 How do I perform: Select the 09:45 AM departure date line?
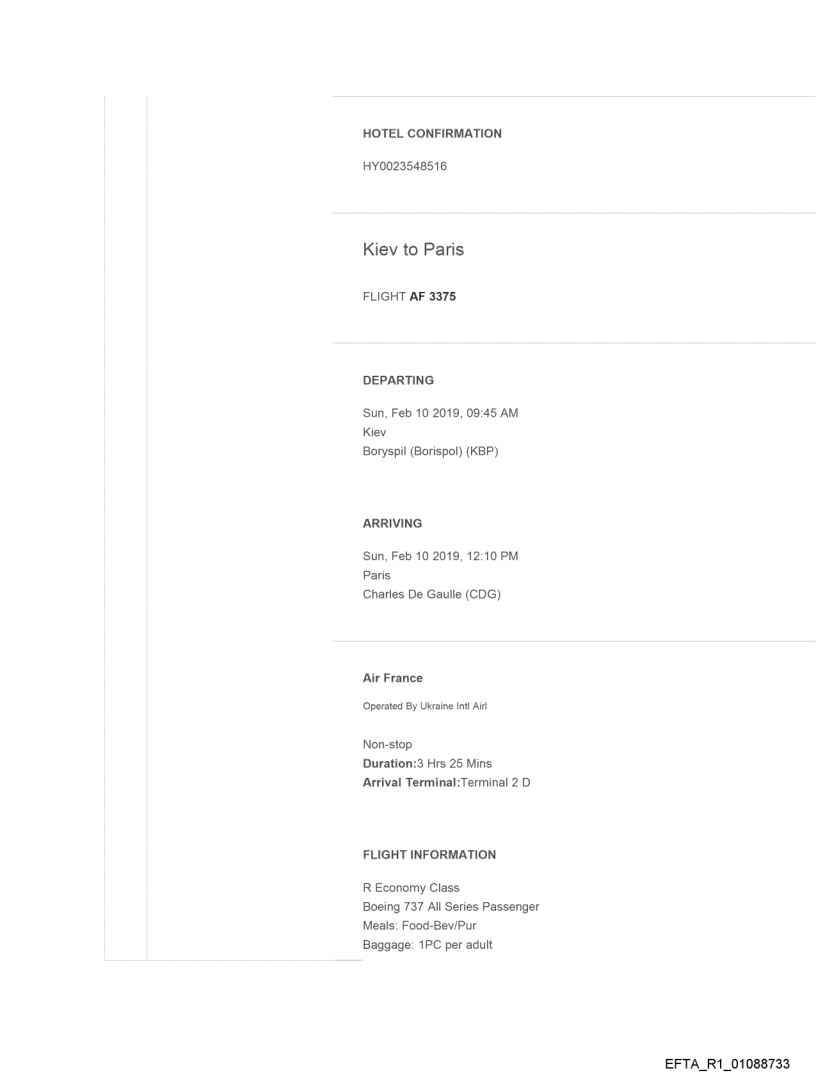click(x=440, y=414)
